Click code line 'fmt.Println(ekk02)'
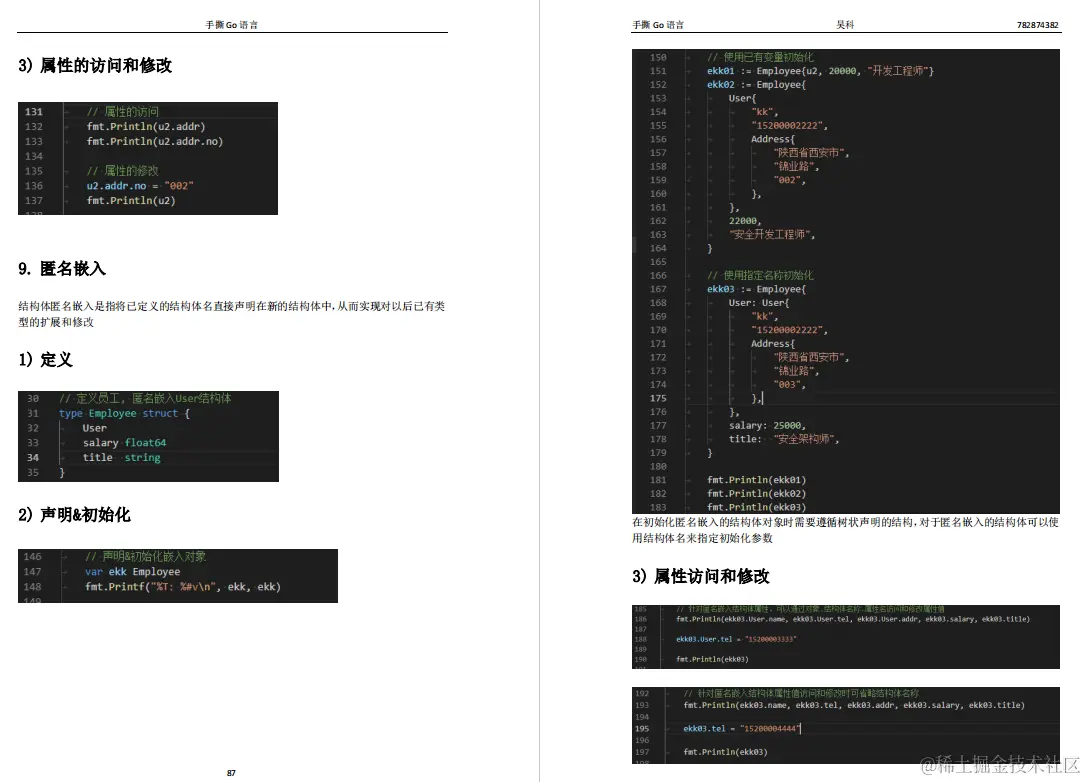 coord(756,494)
